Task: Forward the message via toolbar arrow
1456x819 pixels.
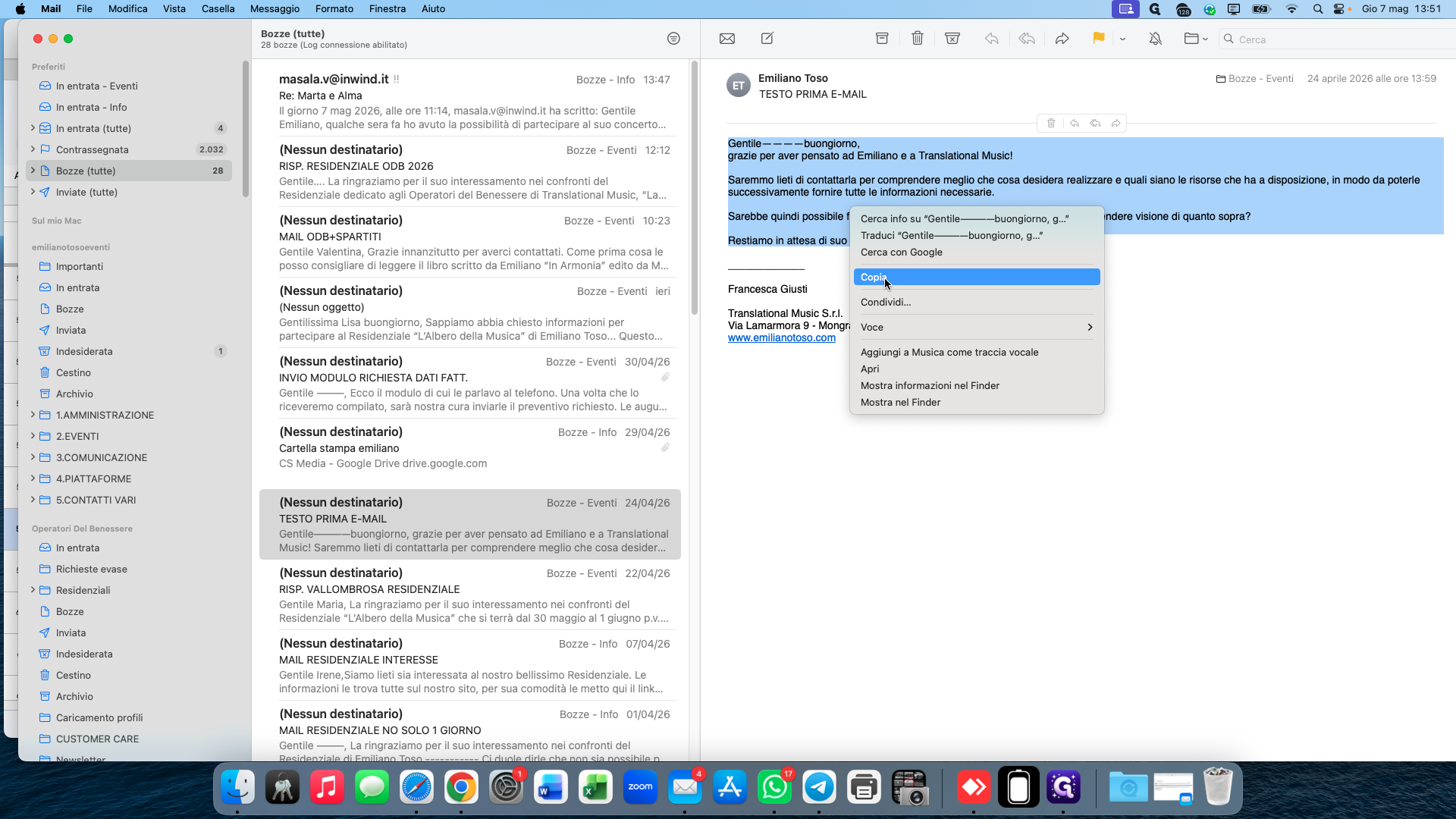Action: tap(1062, 39)
